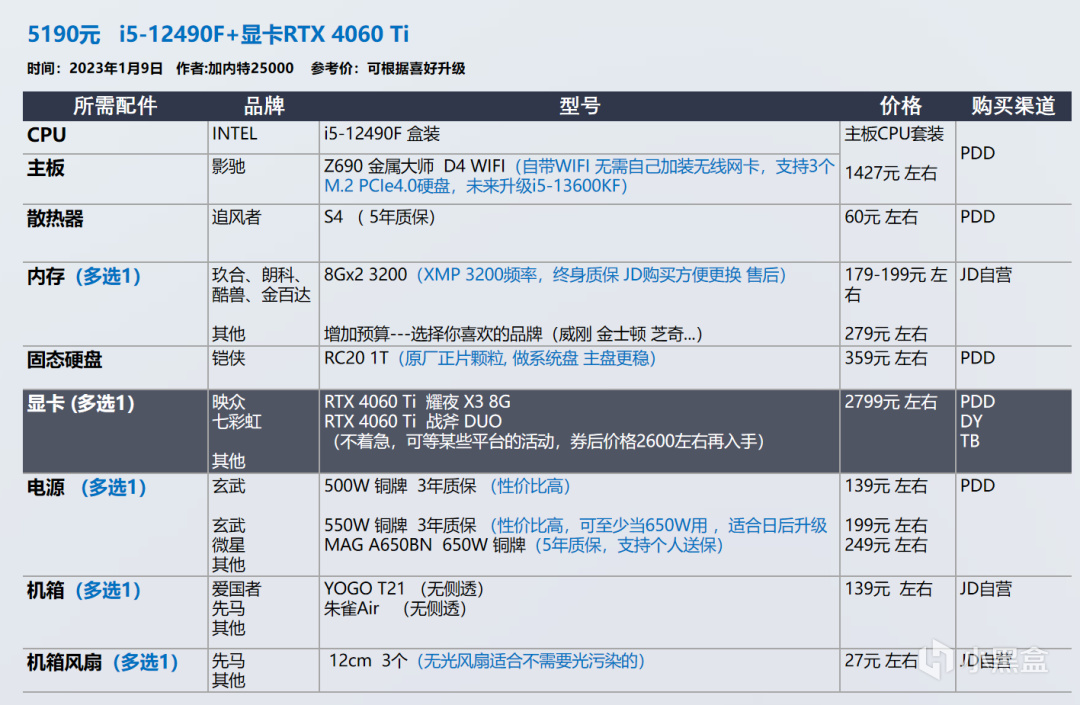Click the 'S4 (5年质保)' model cell
The image size is (1080, 705).
(x=380, y=218)
